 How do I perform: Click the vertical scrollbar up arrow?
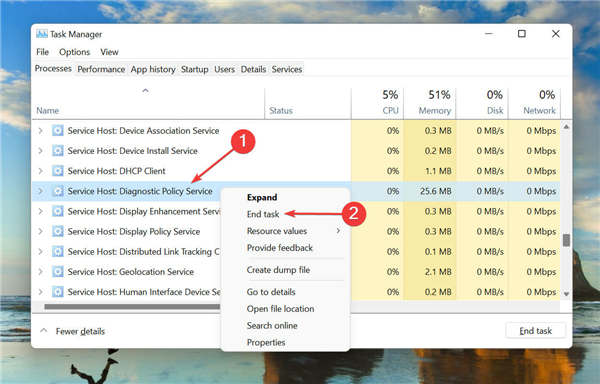click(x=566, y=127)
